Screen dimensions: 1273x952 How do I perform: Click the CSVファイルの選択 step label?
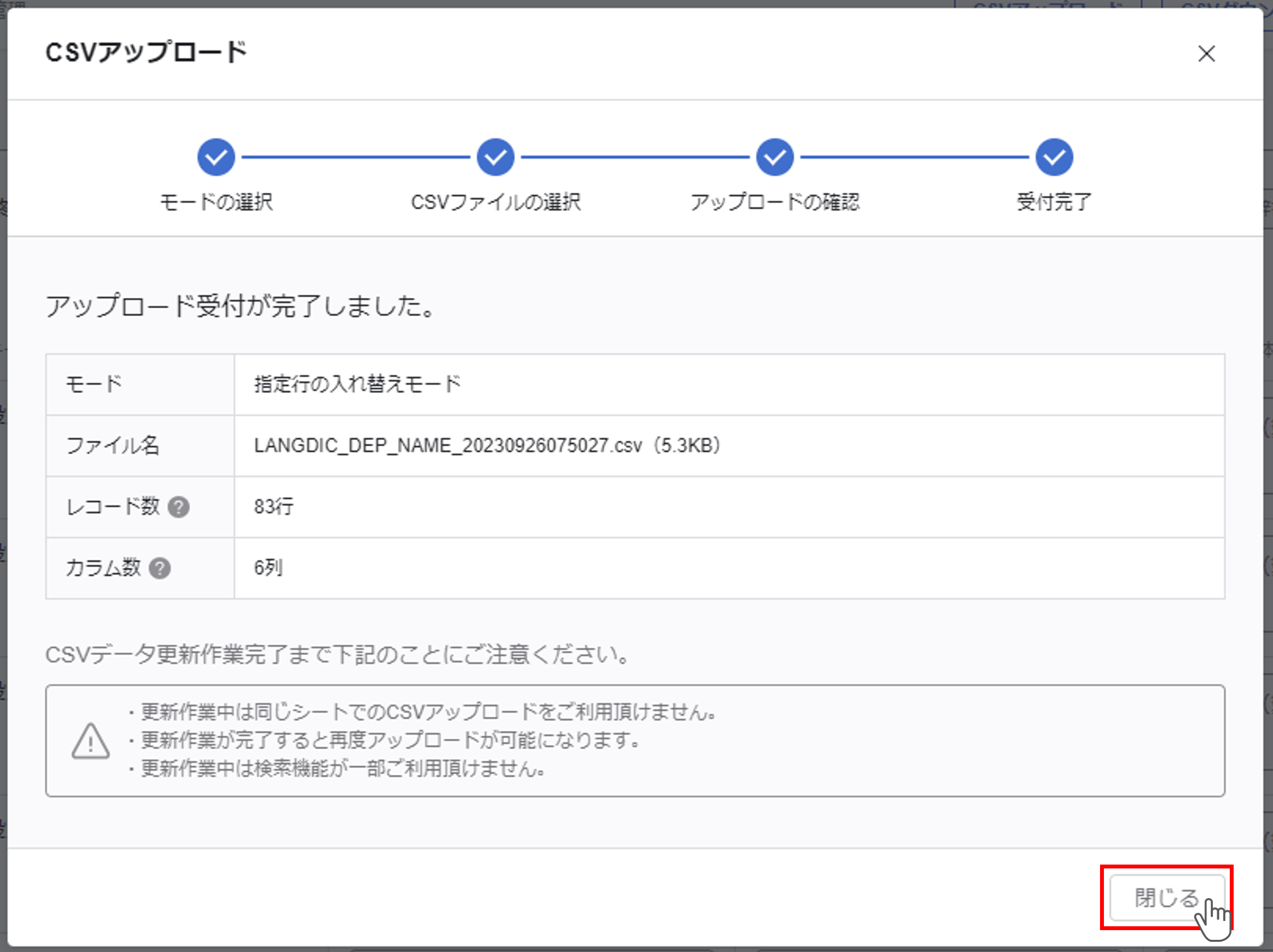point(496,202)
